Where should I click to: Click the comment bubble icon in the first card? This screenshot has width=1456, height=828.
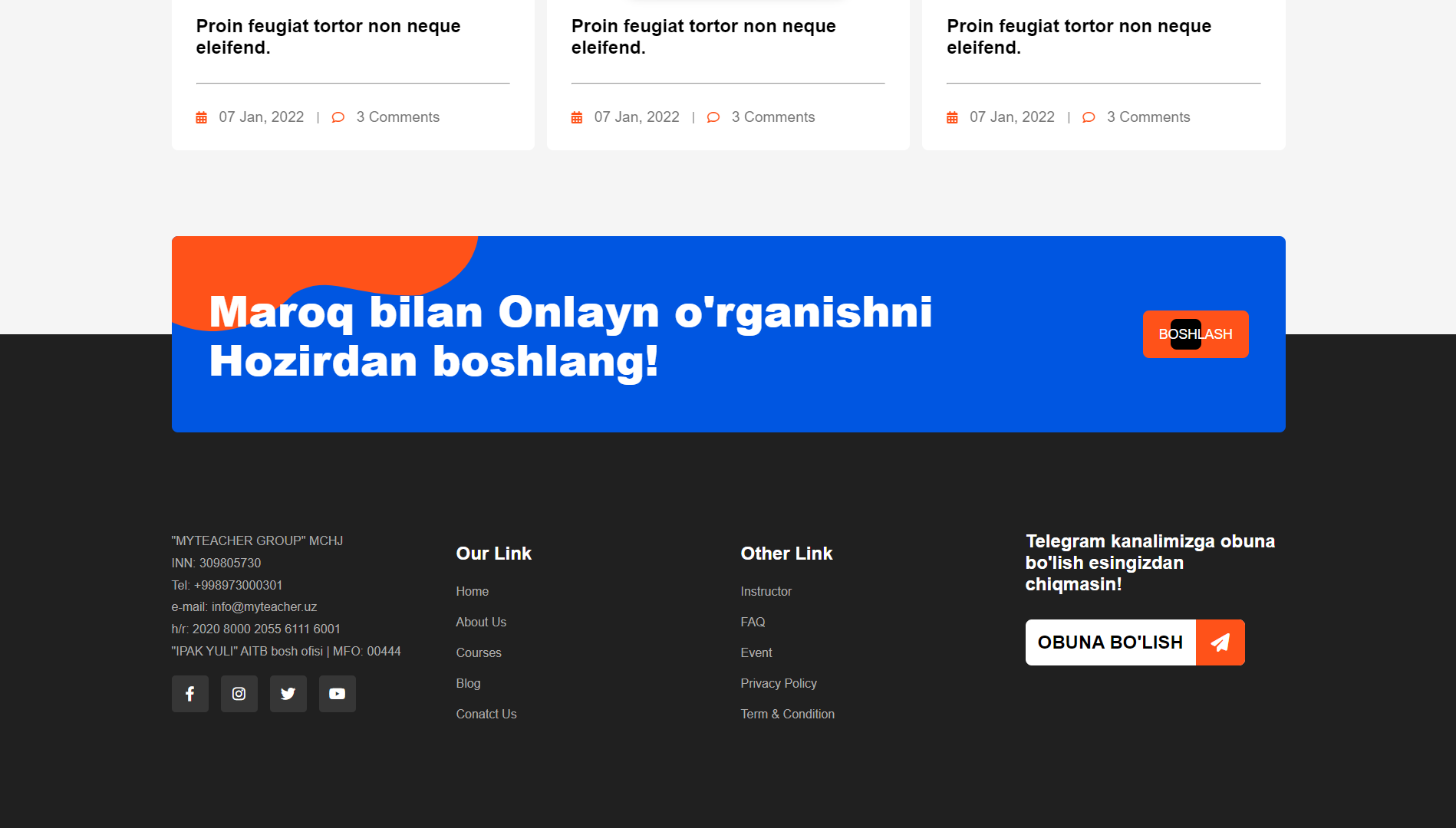pos(338,117)
